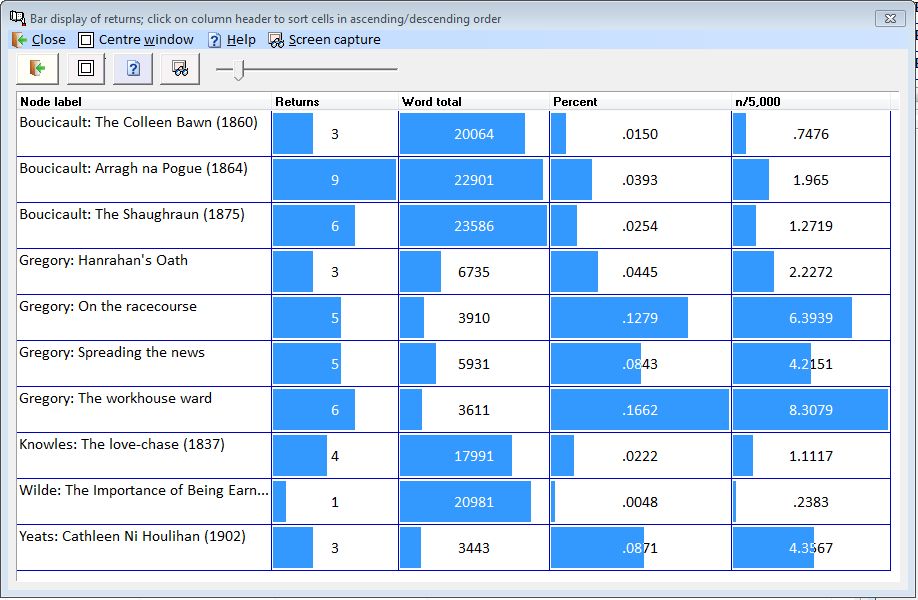Click n/5,000 cell .2383
This screenshot has width=918, height=600.
click(811, 502)
